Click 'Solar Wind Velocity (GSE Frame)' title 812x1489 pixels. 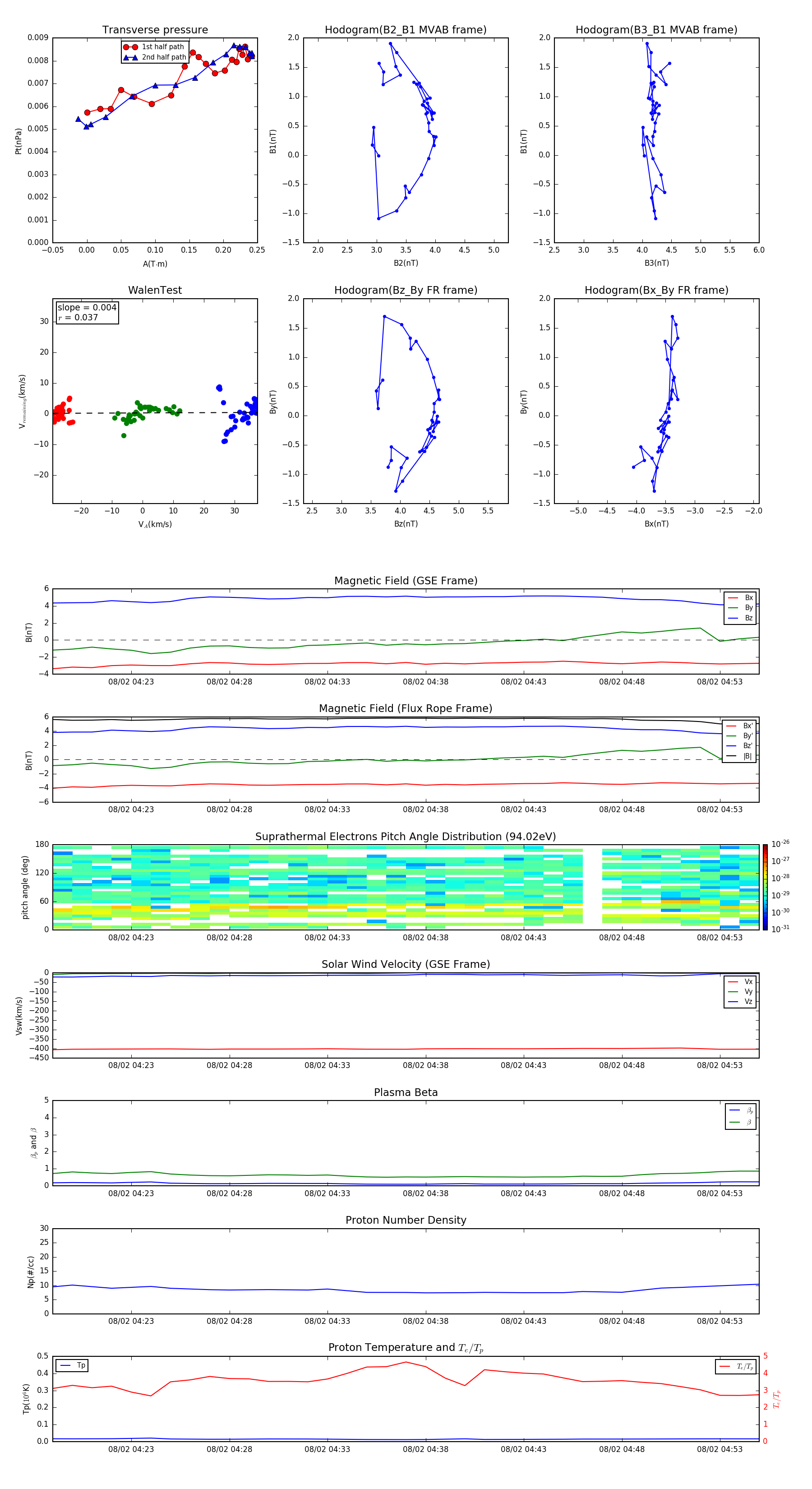pyautogui.click(x=406, y=965)
